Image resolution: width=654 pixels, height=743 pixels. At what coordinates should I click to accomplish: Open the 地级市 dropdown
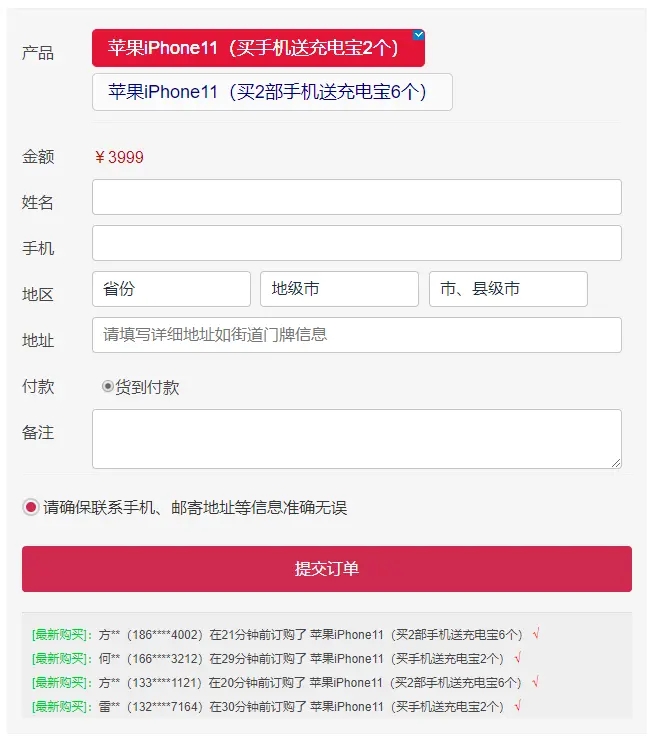pyautogui.click(x=339, y=289)
